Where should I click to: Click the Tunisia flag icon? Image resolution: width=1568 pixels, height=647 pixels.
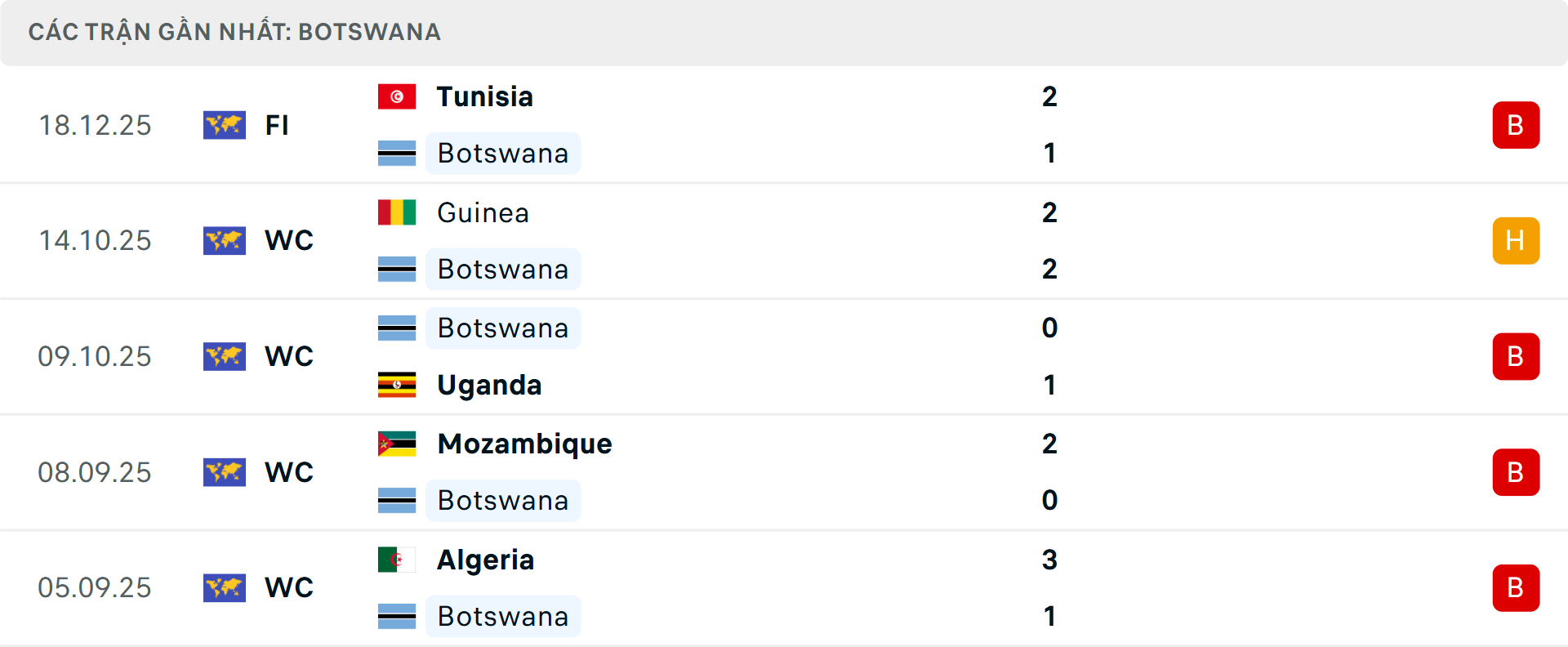click(397, 96)
